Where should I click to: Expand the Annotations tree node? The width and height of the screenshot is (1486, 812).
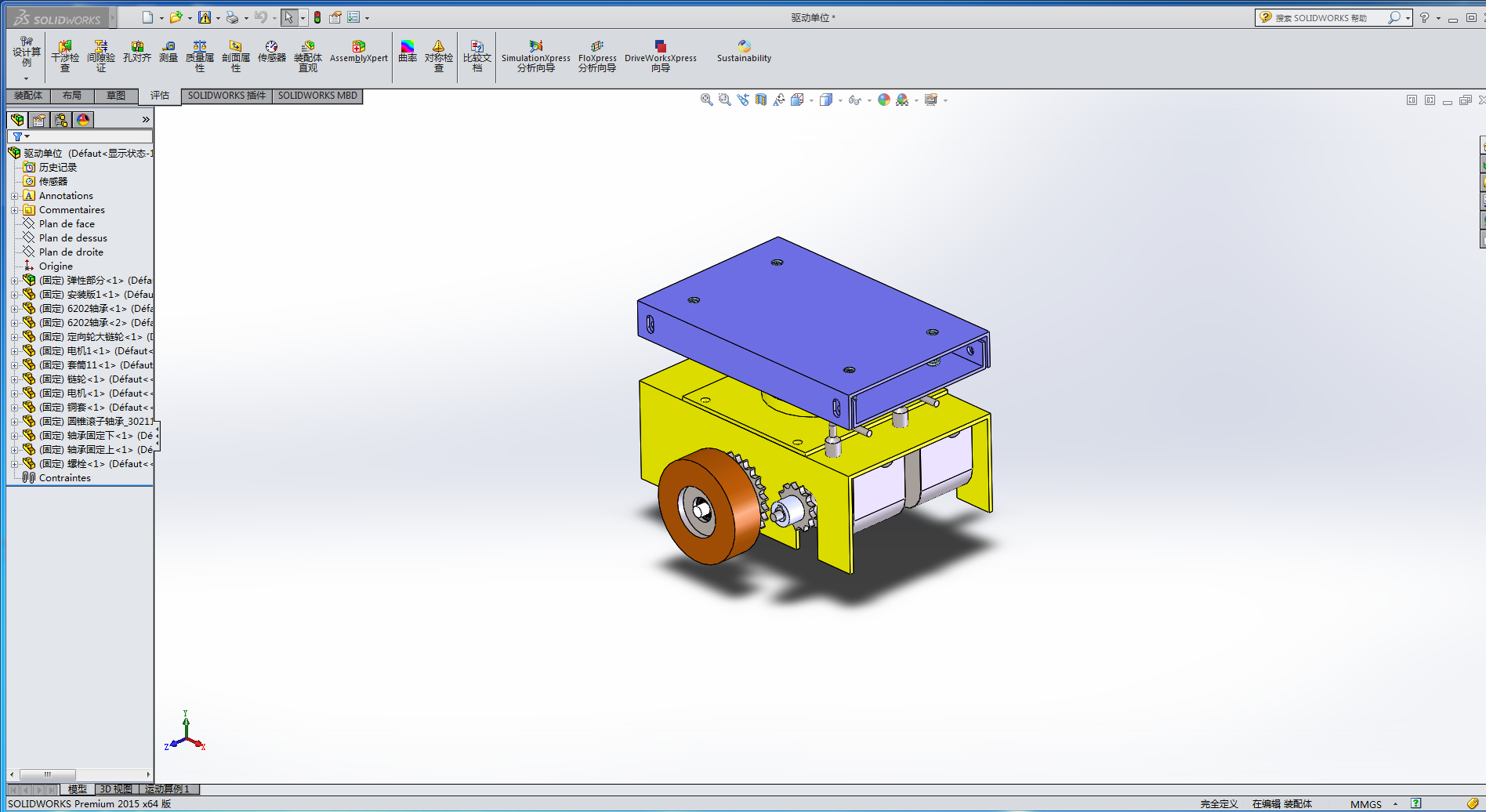16,195
